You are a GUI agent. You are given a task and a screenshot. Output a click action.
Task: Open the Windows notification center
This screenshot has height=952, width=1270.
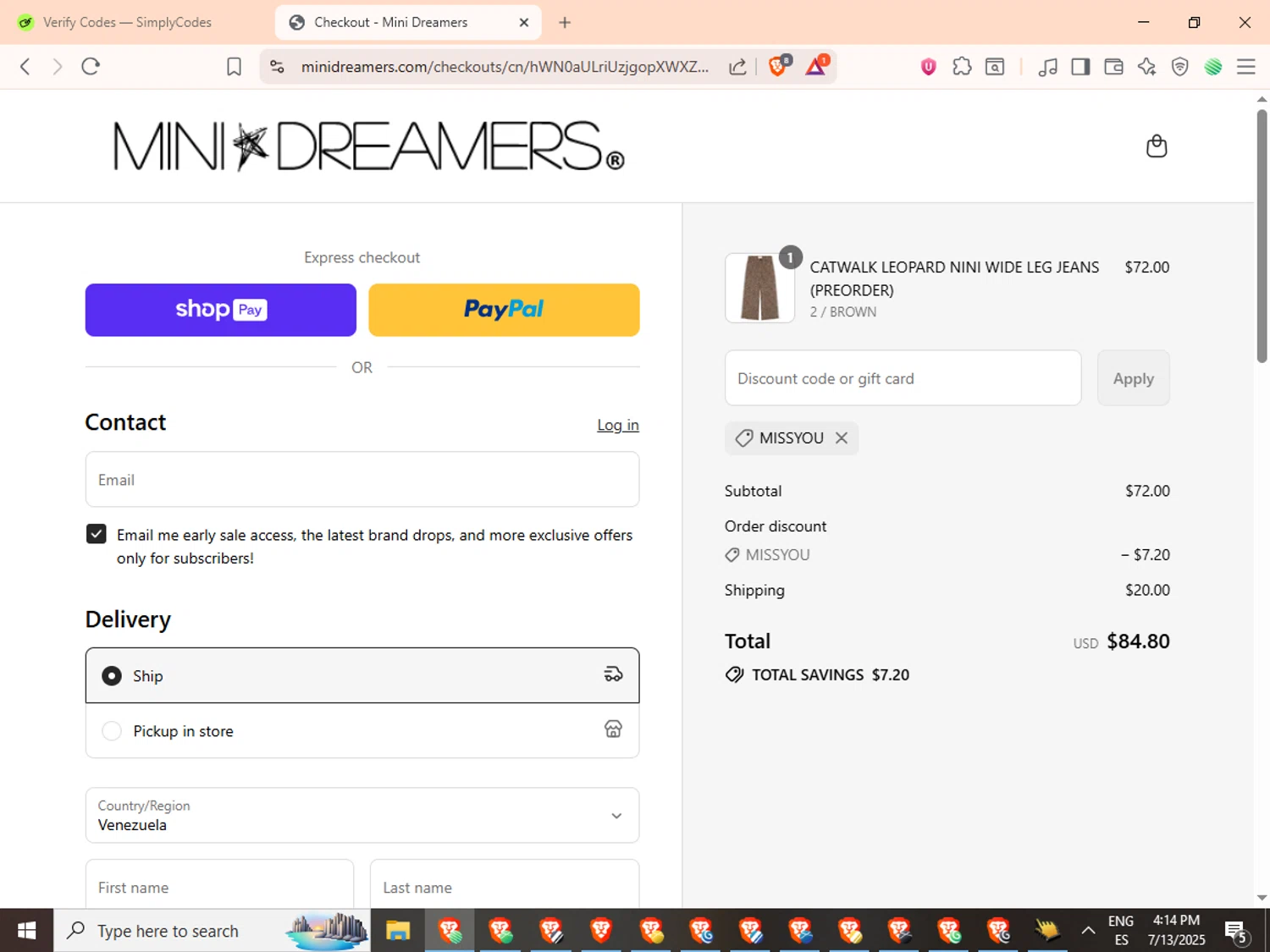1237,932
